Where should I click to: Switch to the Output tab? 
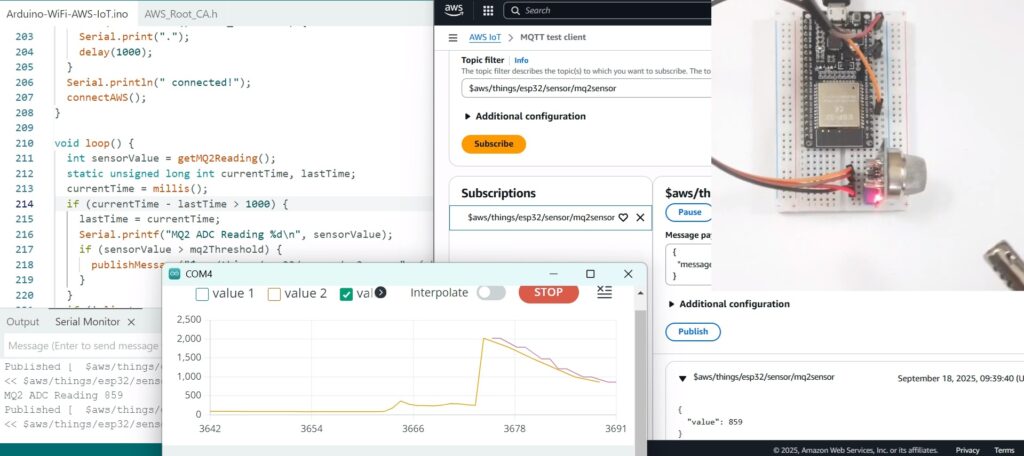(x=22, y=322)
